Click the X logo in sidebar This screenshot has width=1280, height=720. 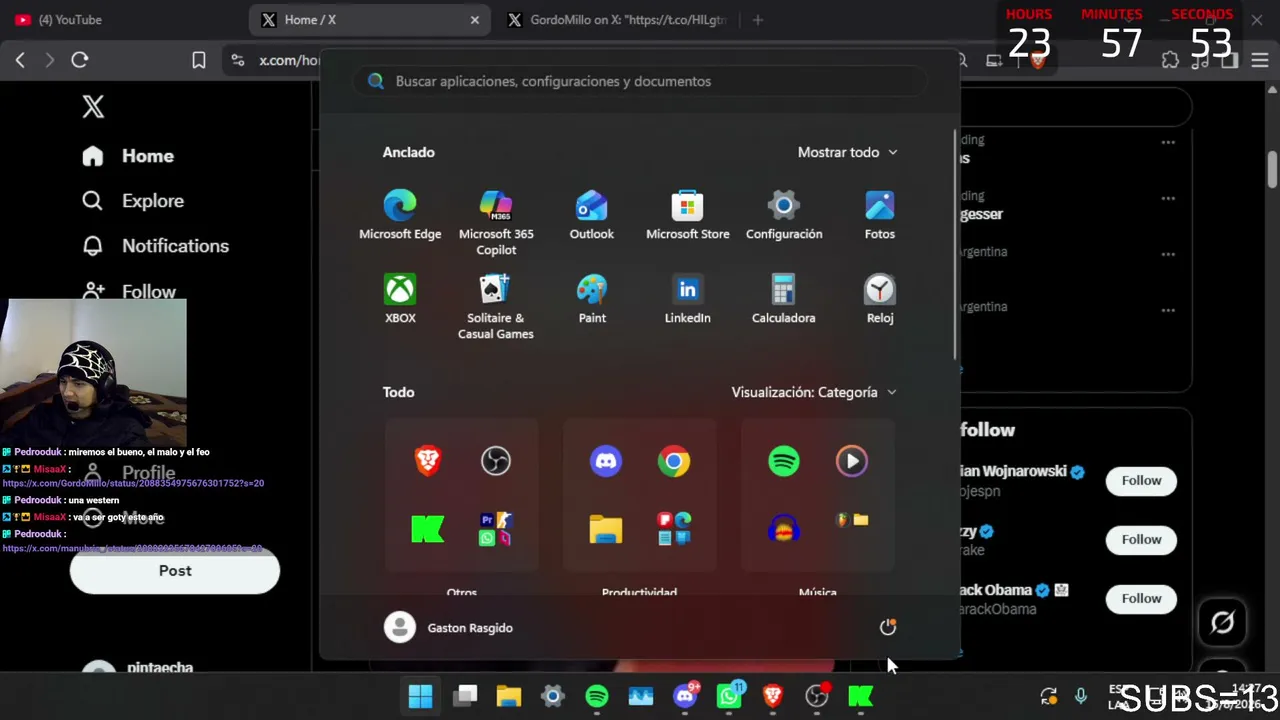(93, 106)
